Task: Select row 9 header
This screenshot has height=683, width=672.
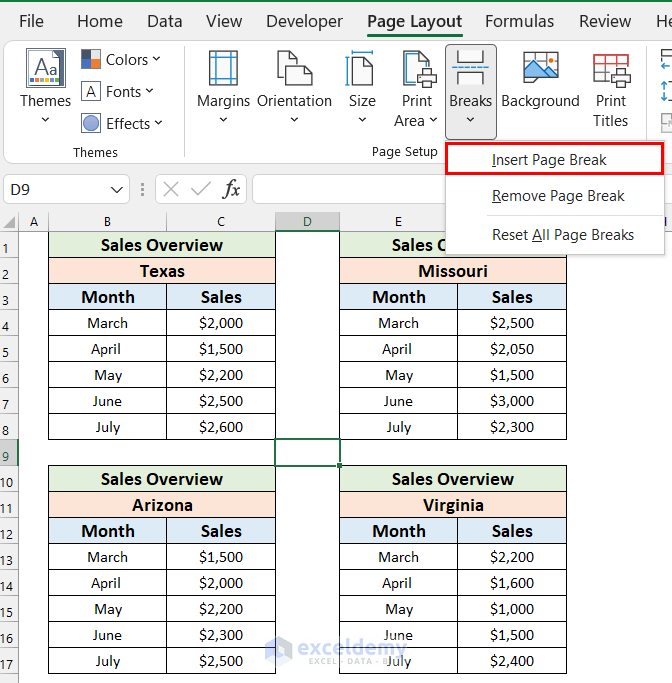Action: (9, 453)
